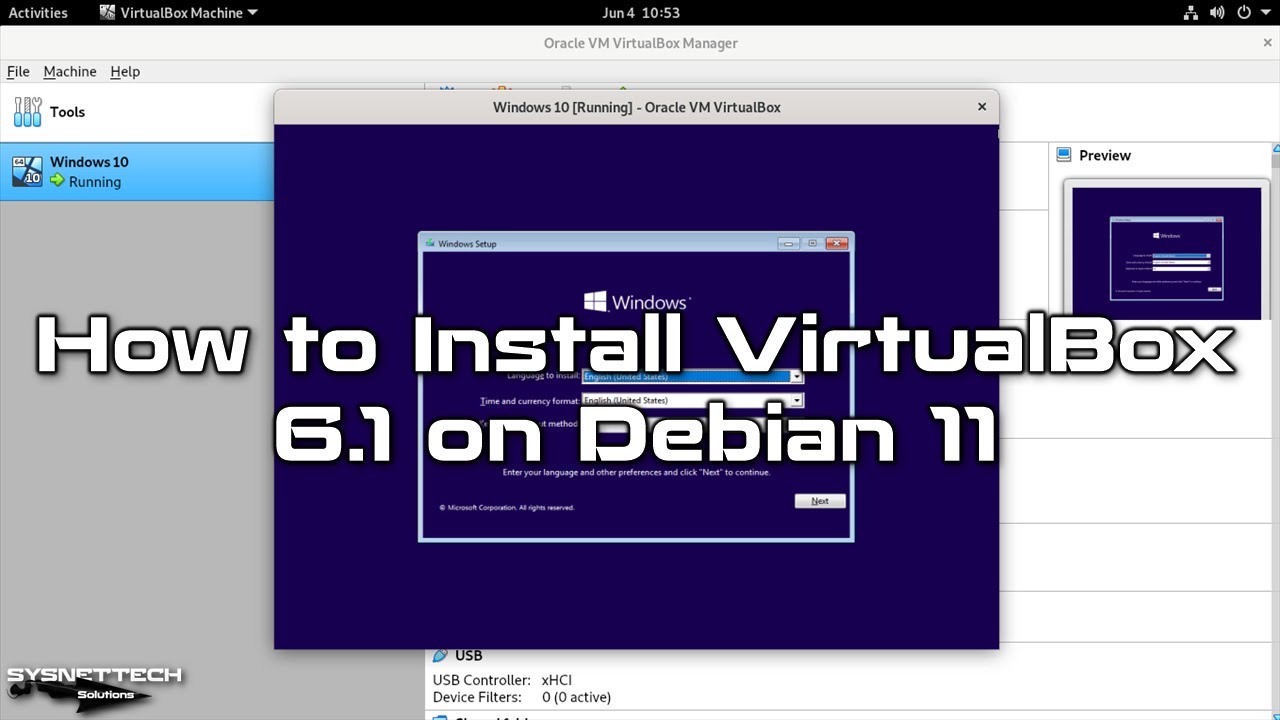Maximize the Windows Setup dialog

tap(813, 243)
